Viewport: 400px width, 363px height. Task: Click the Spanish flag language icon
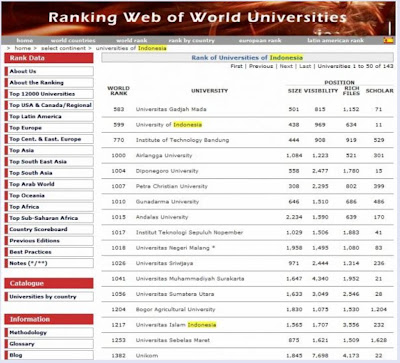(x=388, y=40)
